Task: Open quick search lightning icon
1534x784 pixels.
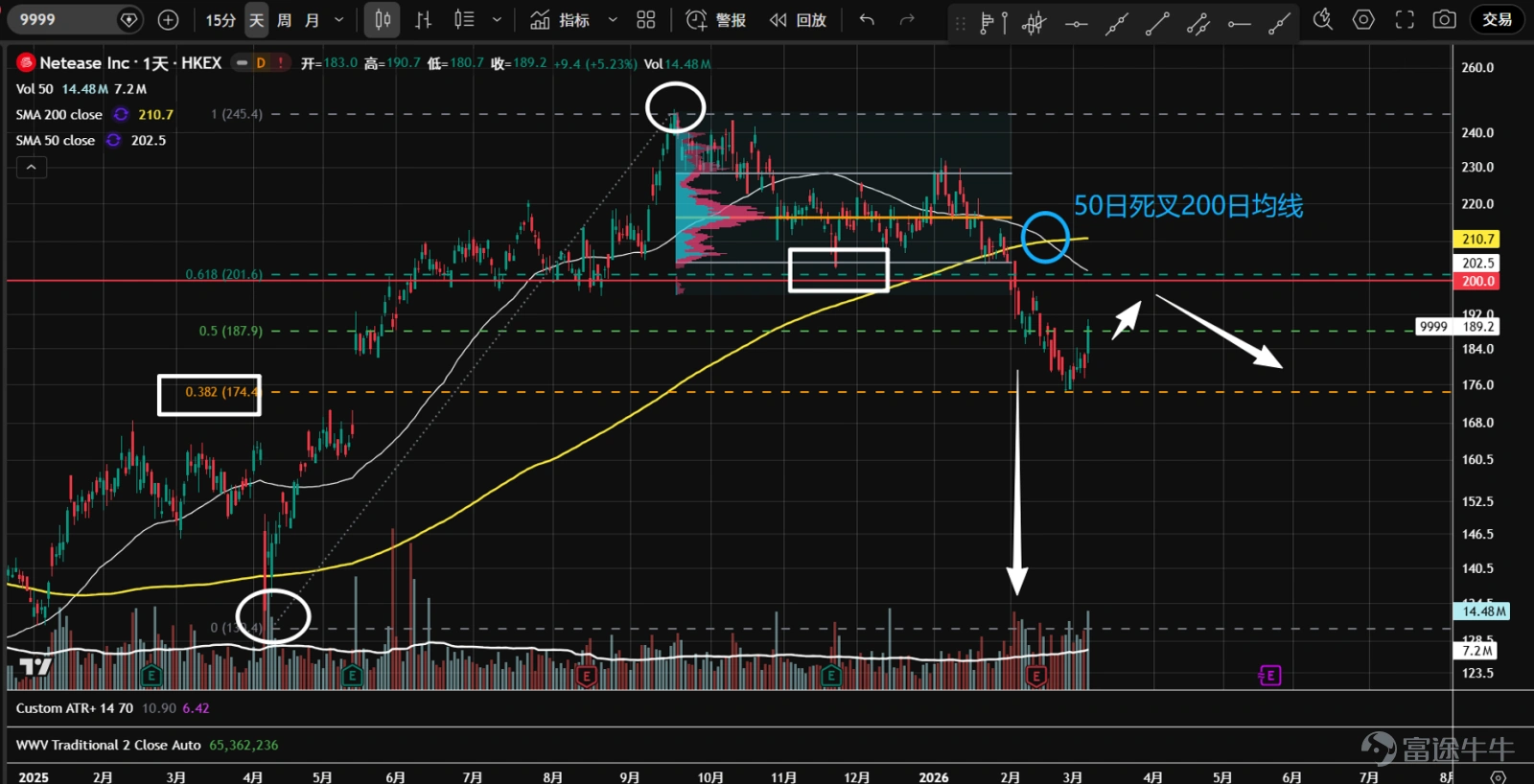Action: click(x=1323, y=19)
